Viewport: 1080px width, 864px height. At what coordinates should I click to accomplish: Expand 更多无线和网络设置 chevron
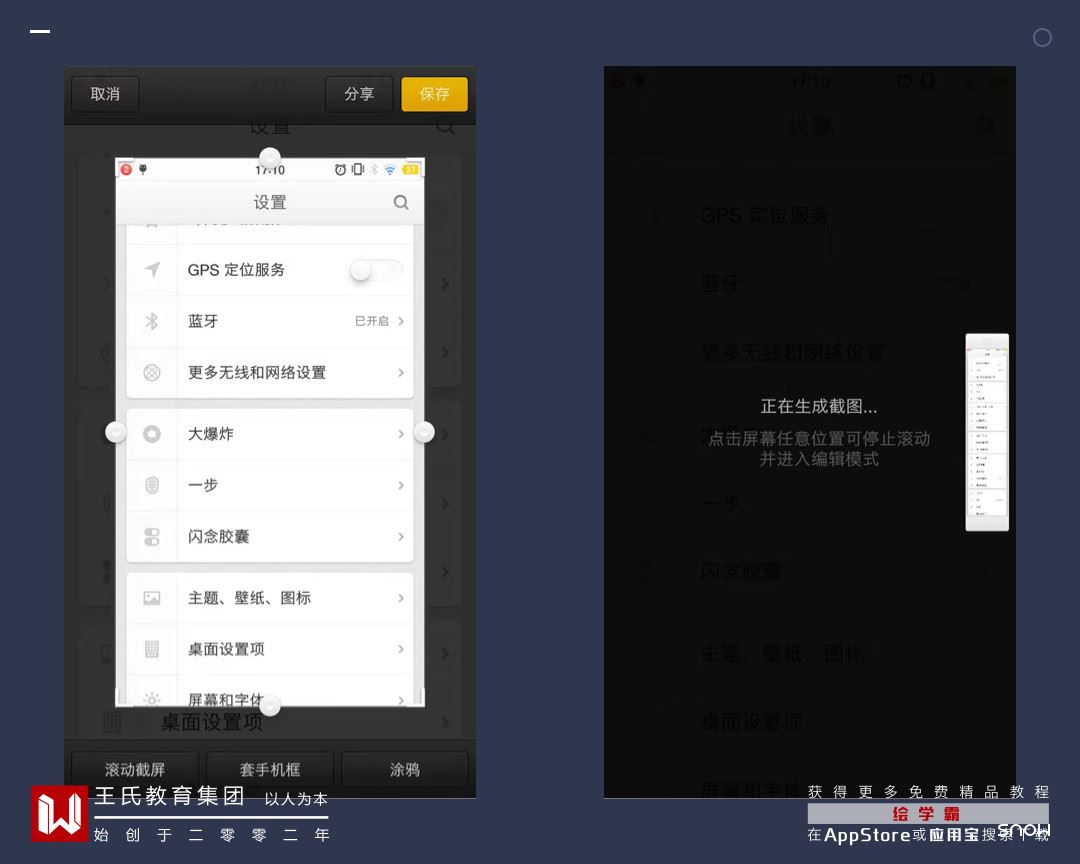point(401,373)
